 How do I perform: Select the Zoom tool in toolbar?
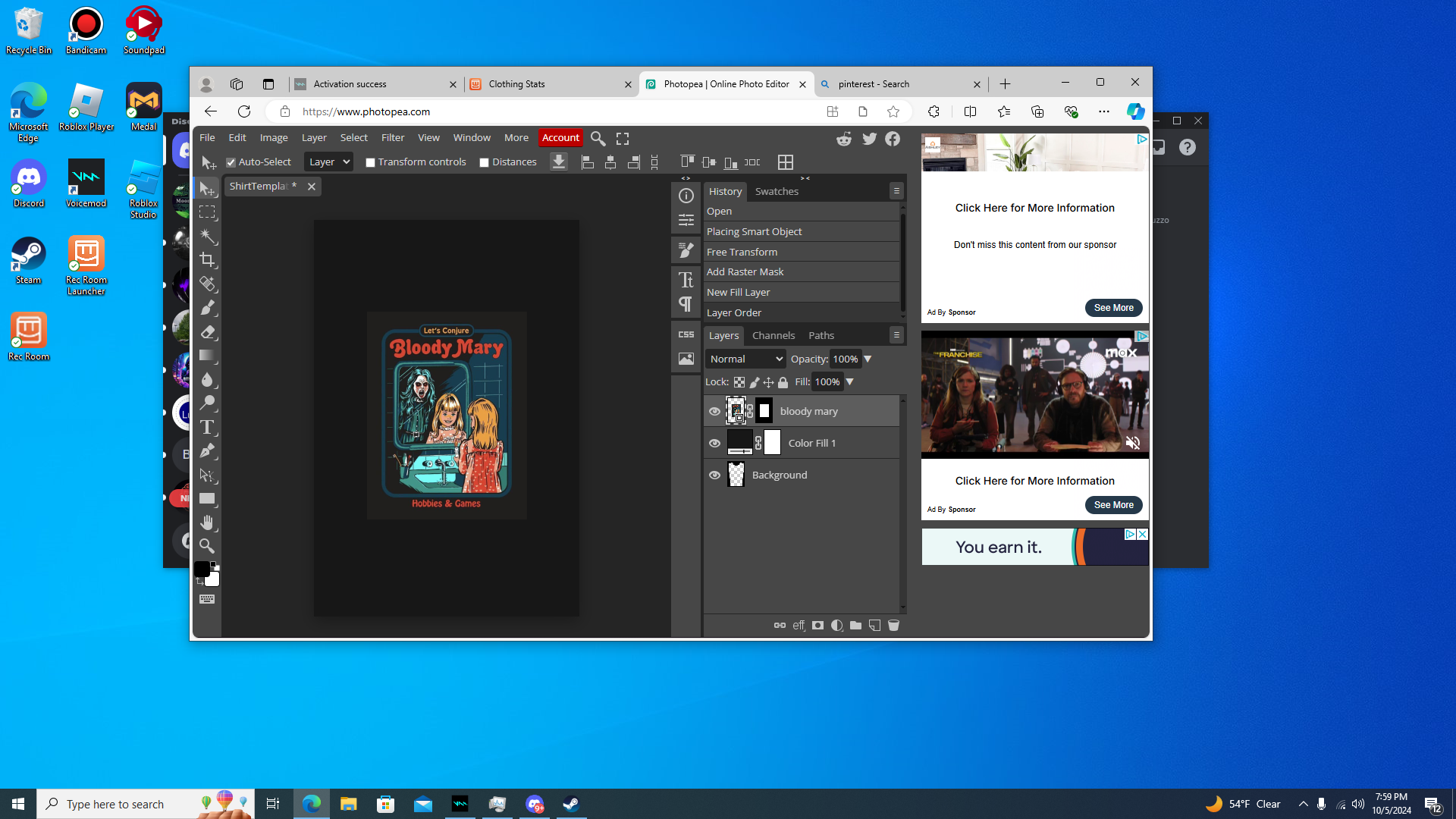tap(207, 546)
